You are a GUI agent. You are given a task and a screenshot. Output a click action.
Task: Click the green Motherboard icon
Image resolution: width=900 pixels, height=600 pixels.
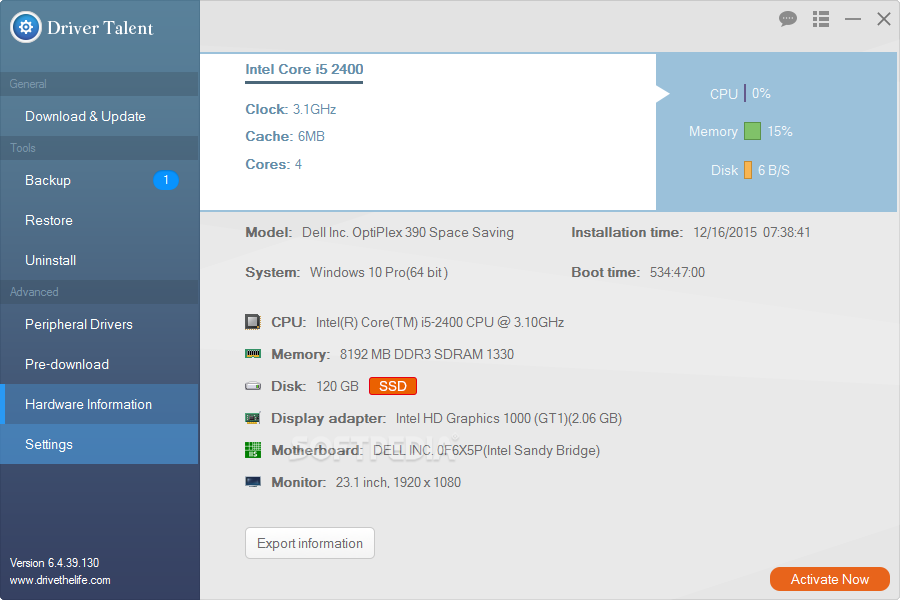click(253, 450)
